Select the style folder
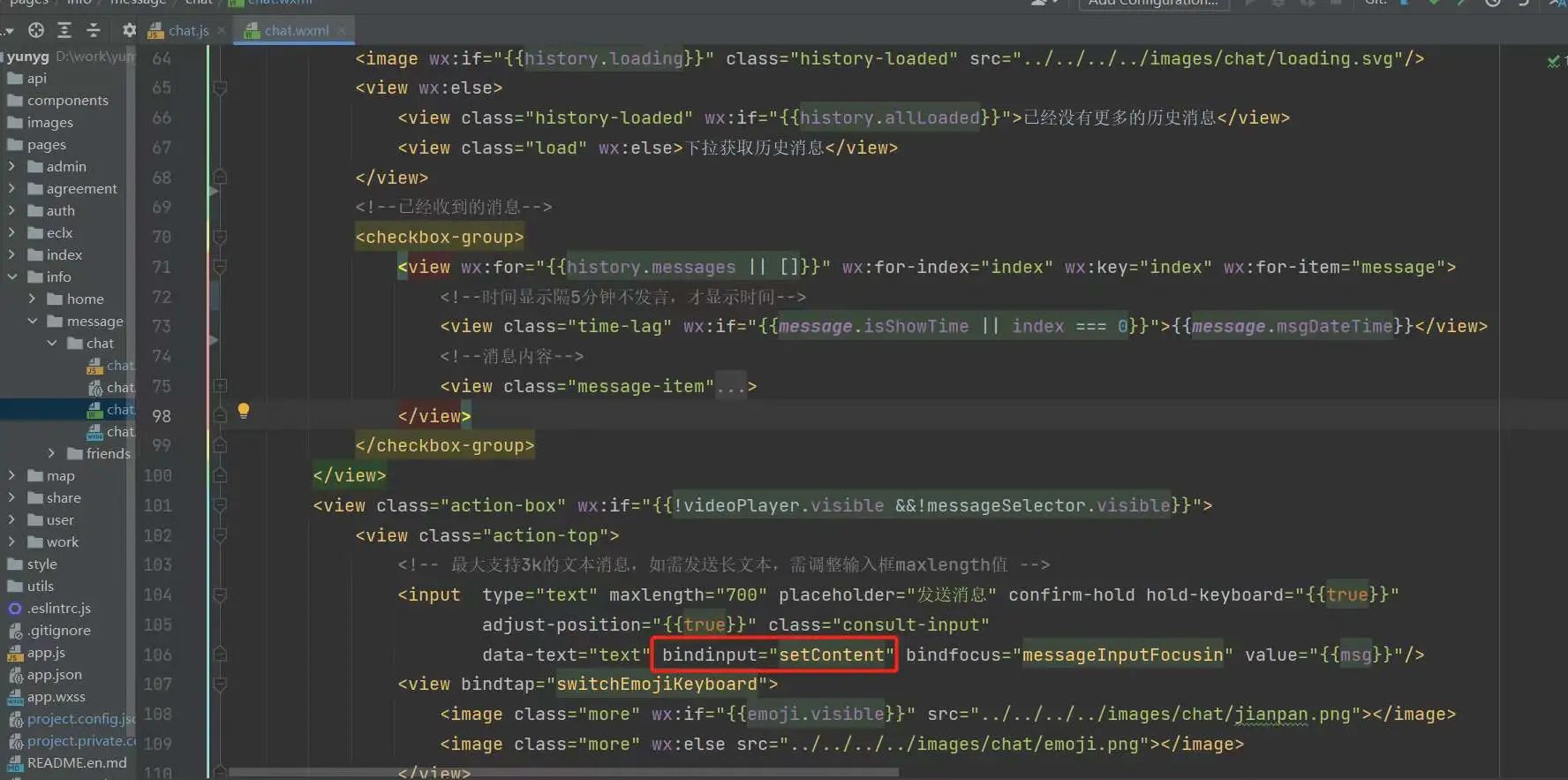The height and width of the screenshot is (780, 1568). coord(33,564)
